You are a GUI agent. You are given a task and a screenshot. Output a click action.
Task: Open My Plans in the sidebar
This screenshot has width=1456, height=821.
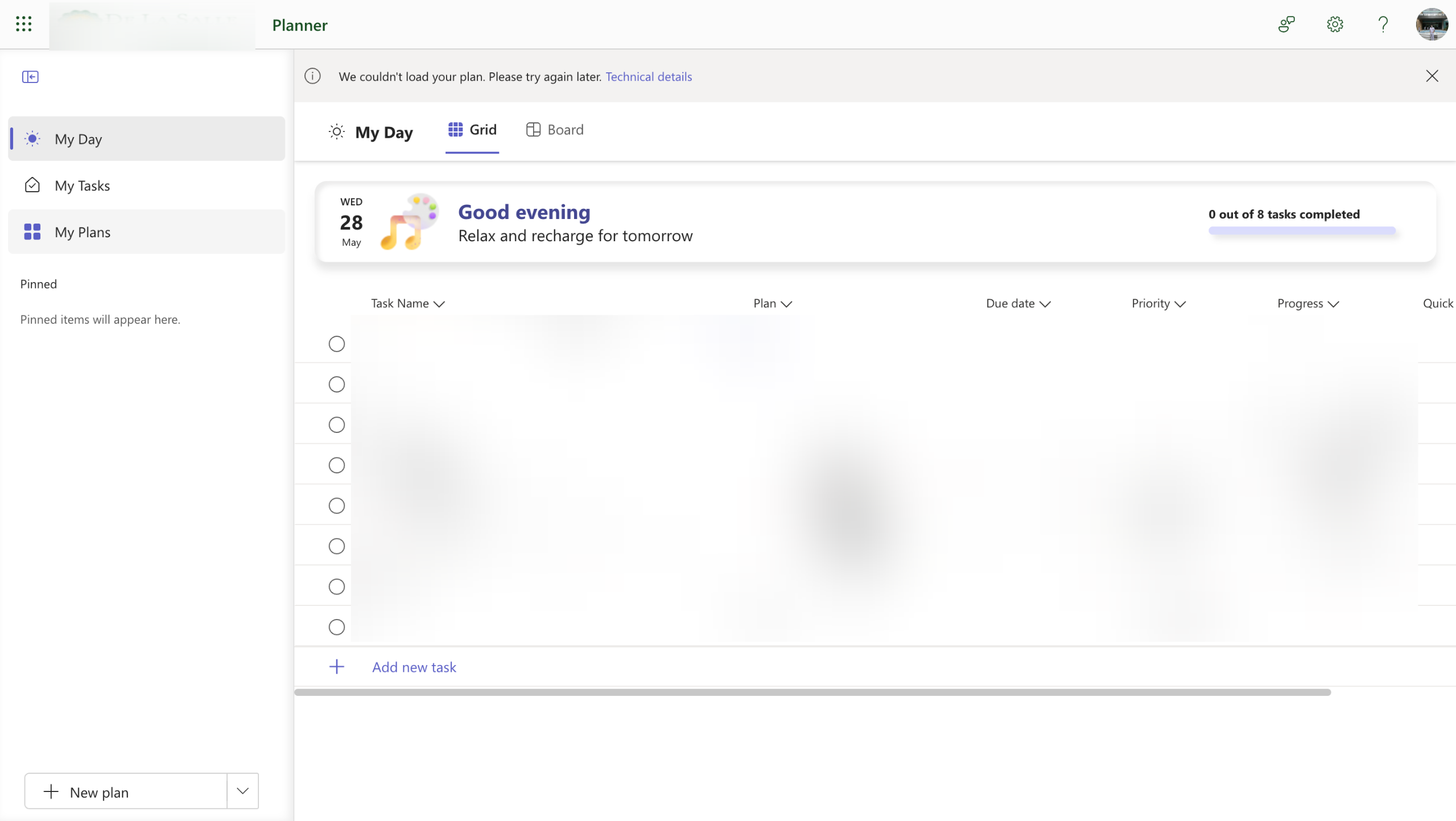147,232
